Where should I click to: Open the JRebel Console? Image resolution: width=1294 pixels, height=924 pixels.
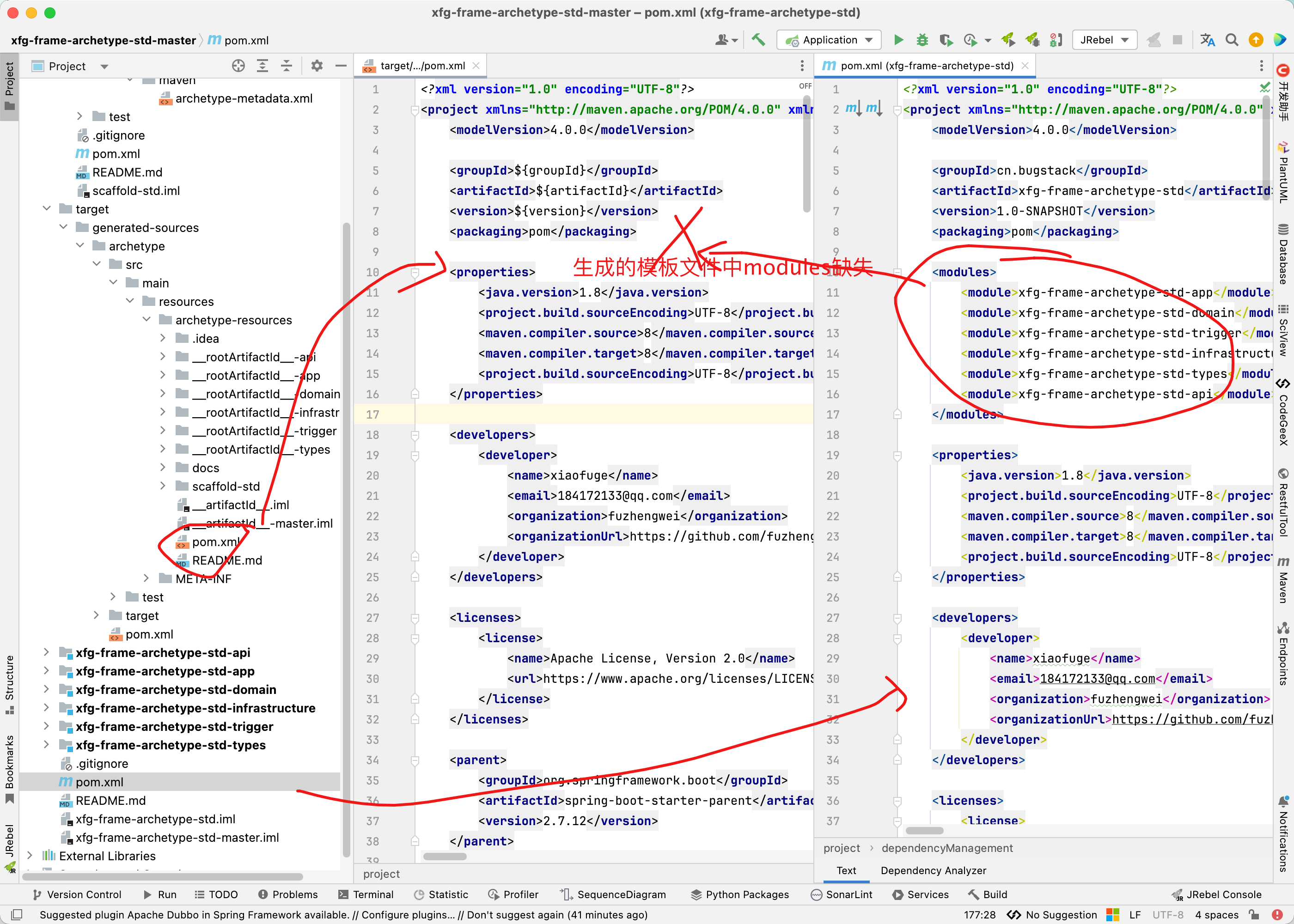tap(1216, 894)
